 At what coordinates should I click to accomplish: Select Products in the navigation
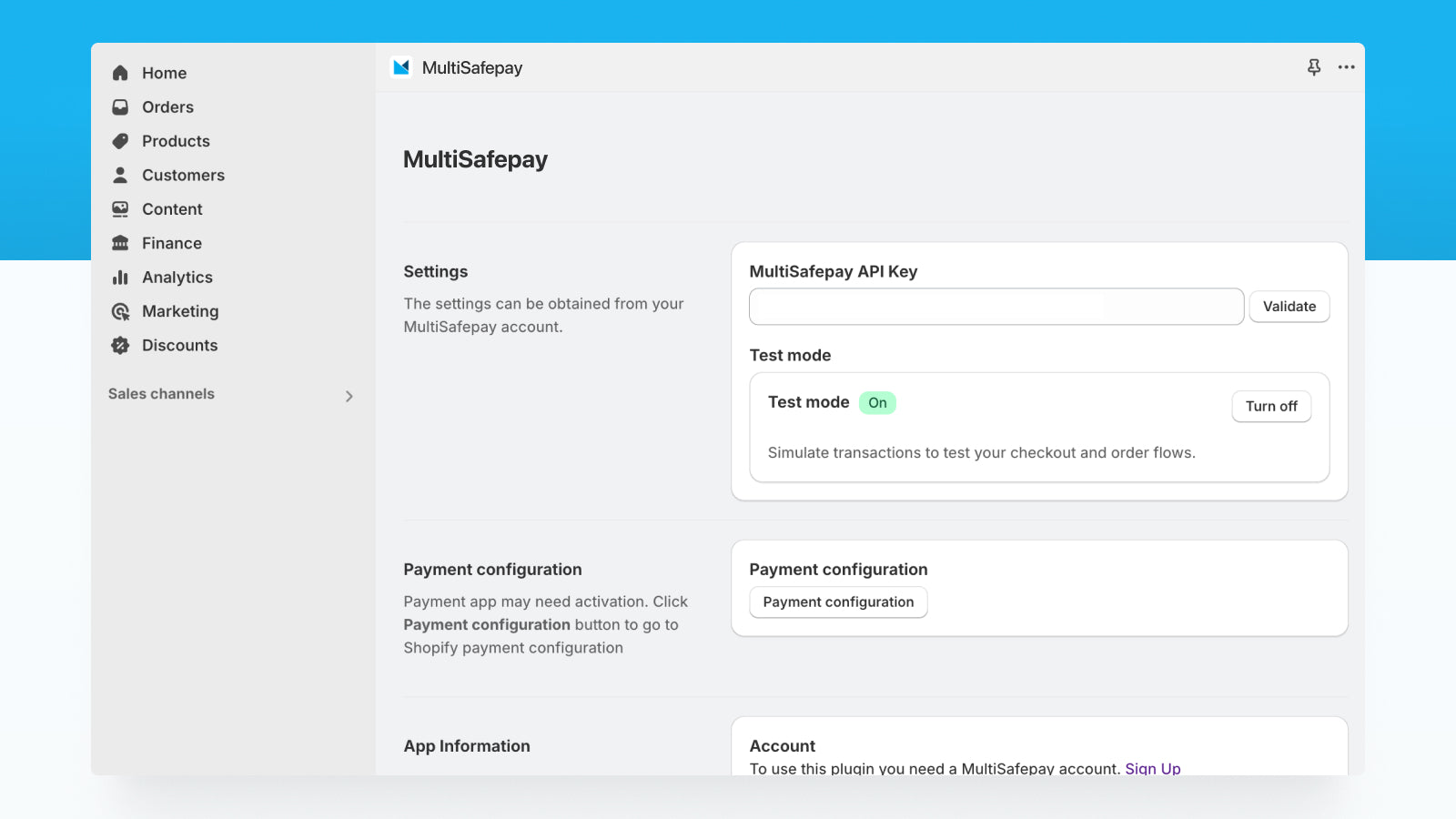[x=176, y=141]
